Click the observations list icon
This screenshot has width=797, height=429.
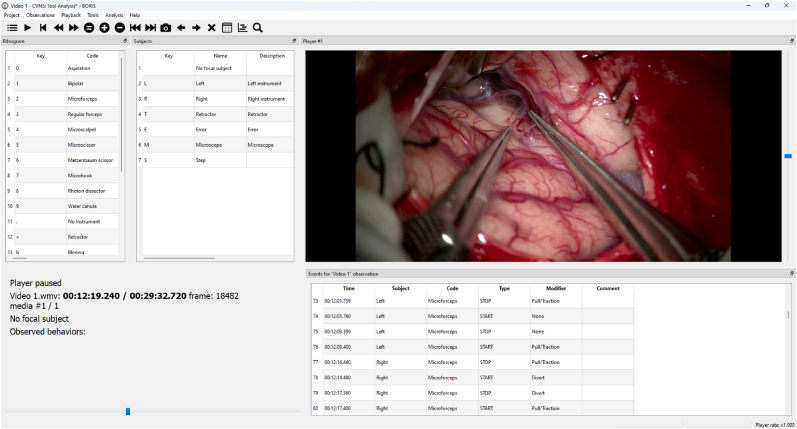pyautogui.click(x=12, y=28)
